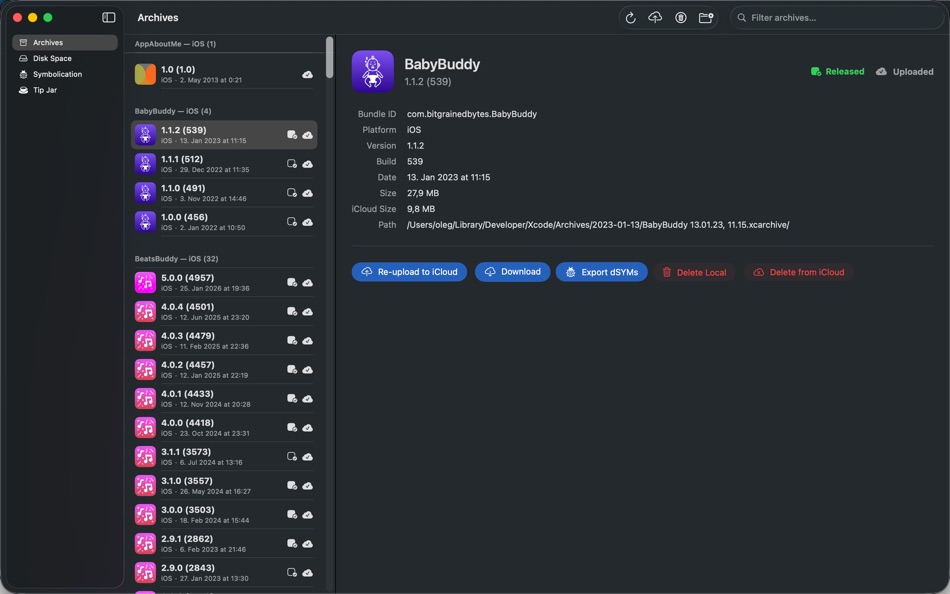Select the BeatsBuddy 3.0.0 (3503) archive

224,515
